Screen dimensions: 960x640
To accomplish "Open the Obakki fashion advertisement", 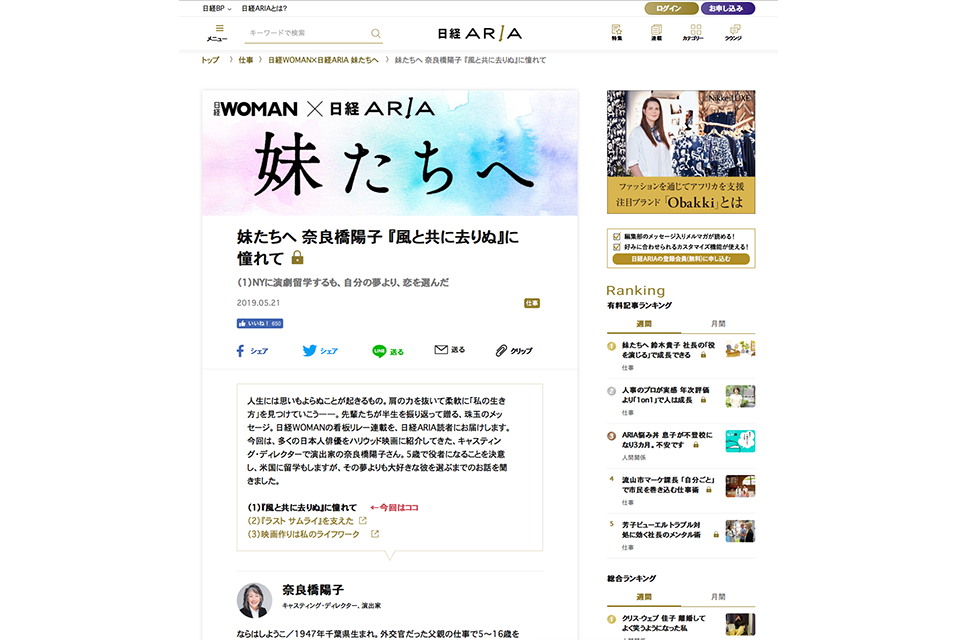I will pos(681,152).
